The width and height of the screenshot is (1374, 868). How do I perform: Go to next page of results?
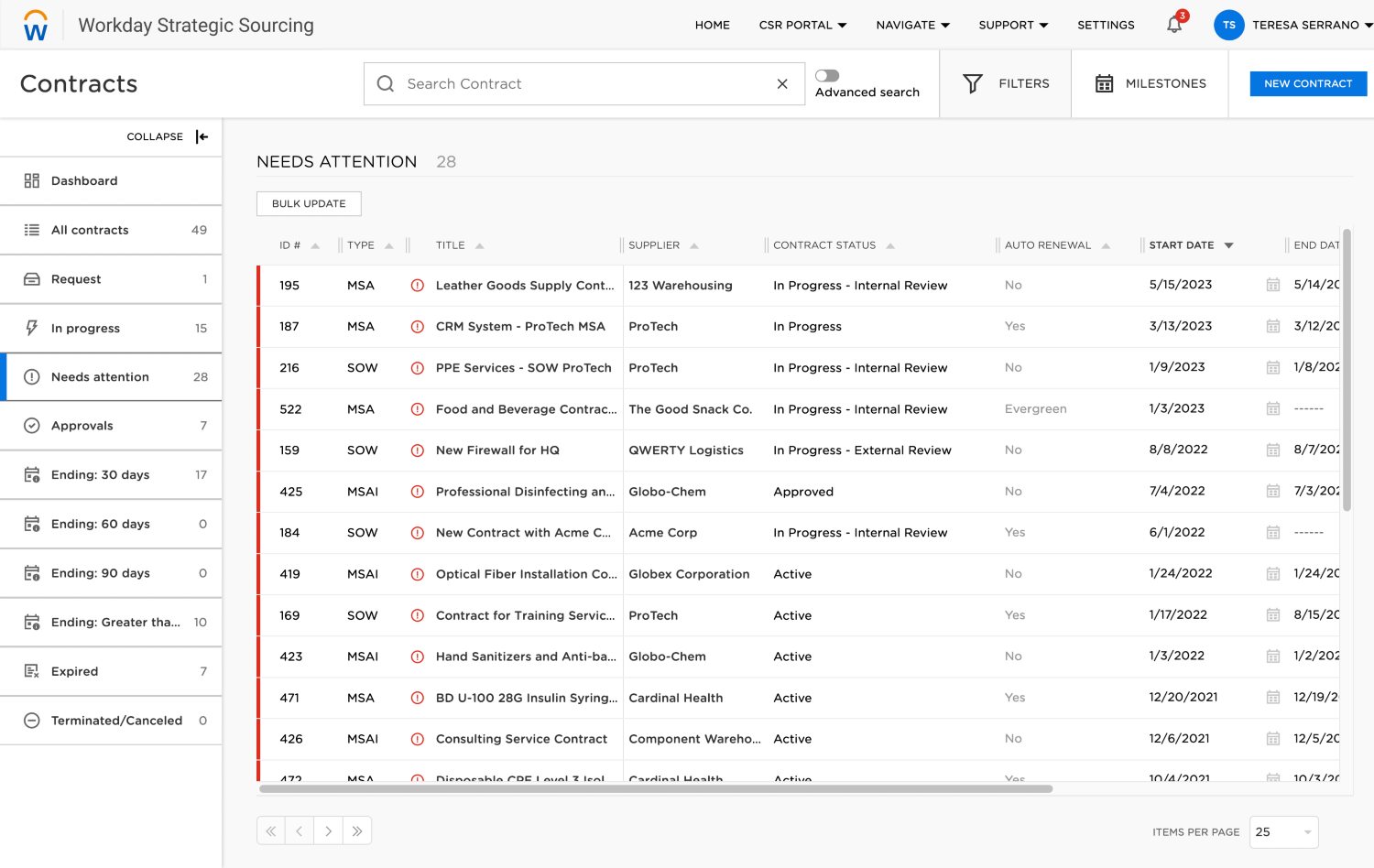click(x=328, y=831)
